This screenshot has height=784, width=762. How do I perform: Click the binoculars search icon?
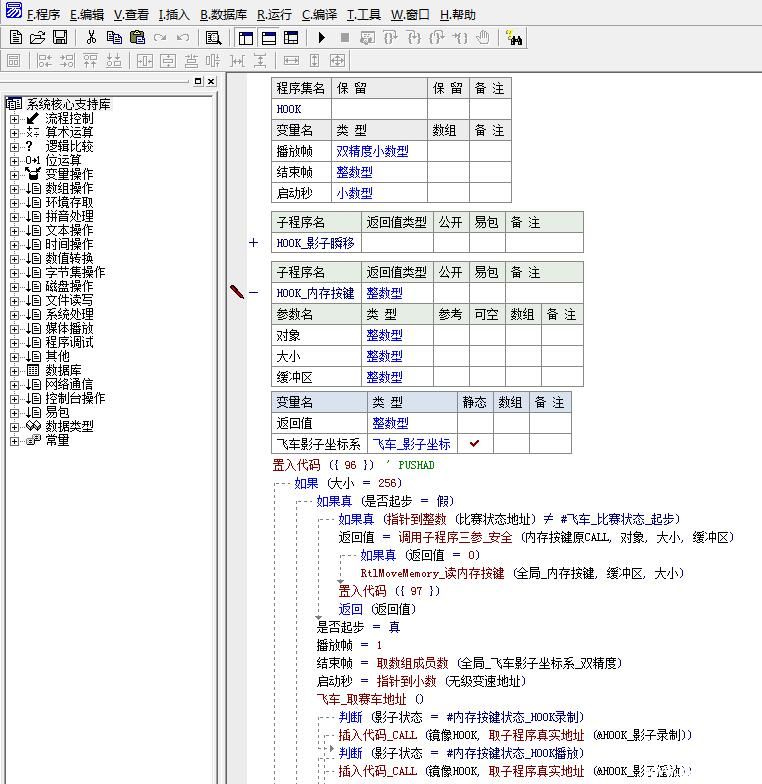click(514, 38)
